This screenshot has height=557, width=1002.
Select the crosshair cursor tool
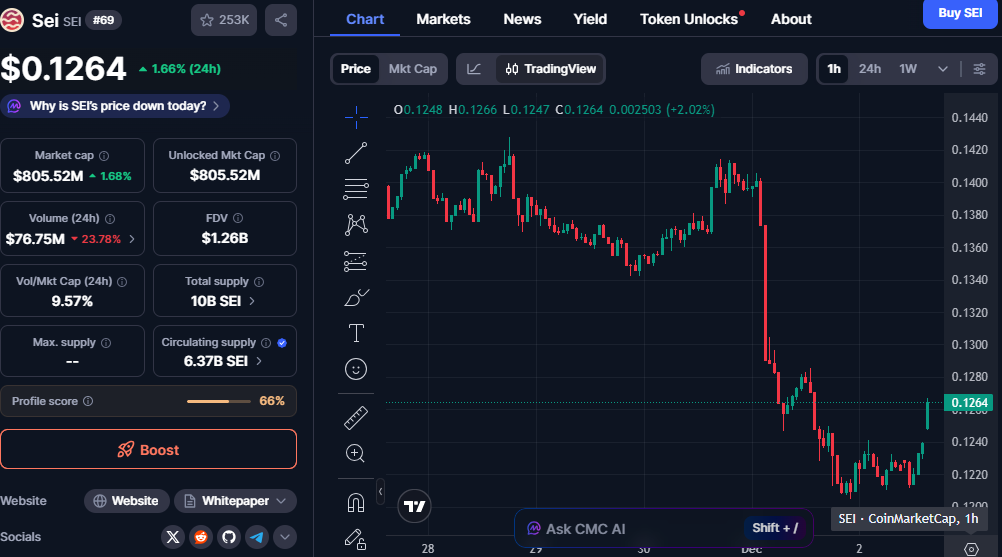click(356, 117)
